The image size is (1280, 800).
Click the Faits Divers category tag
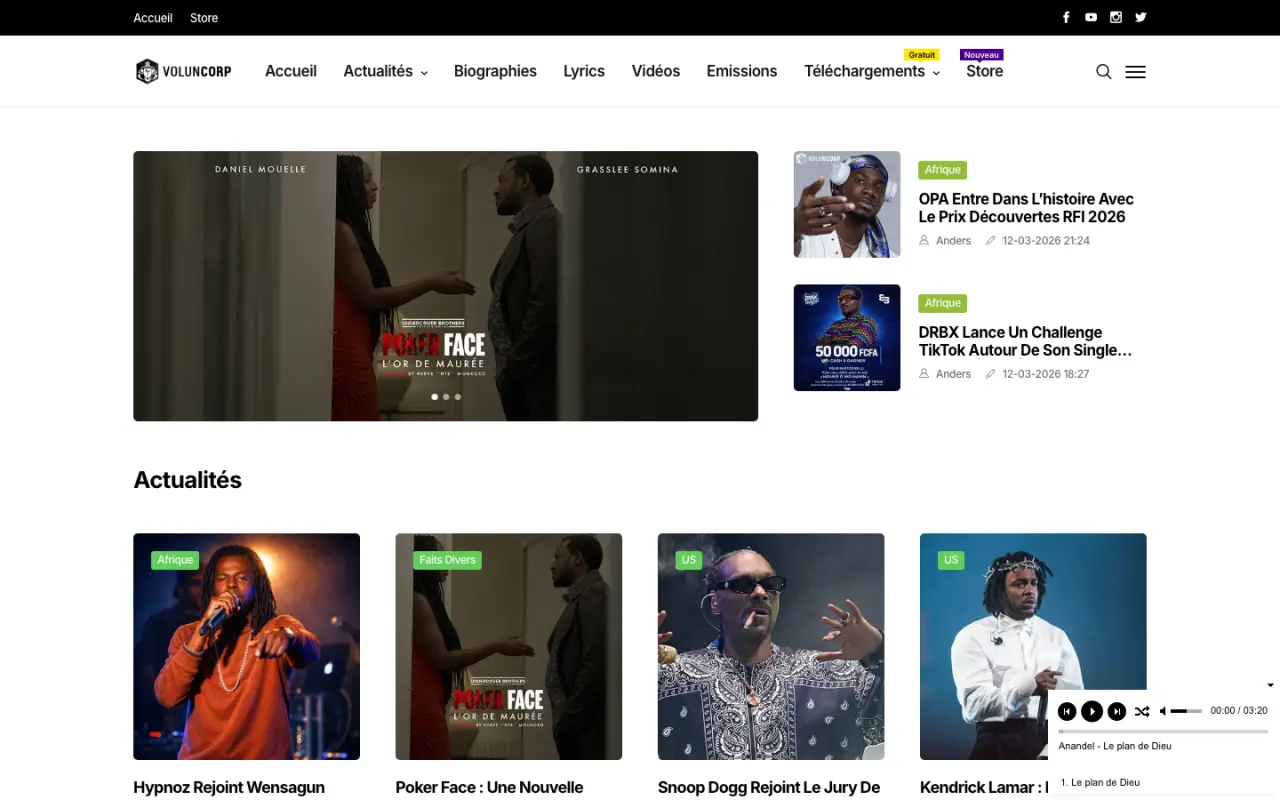447,560
